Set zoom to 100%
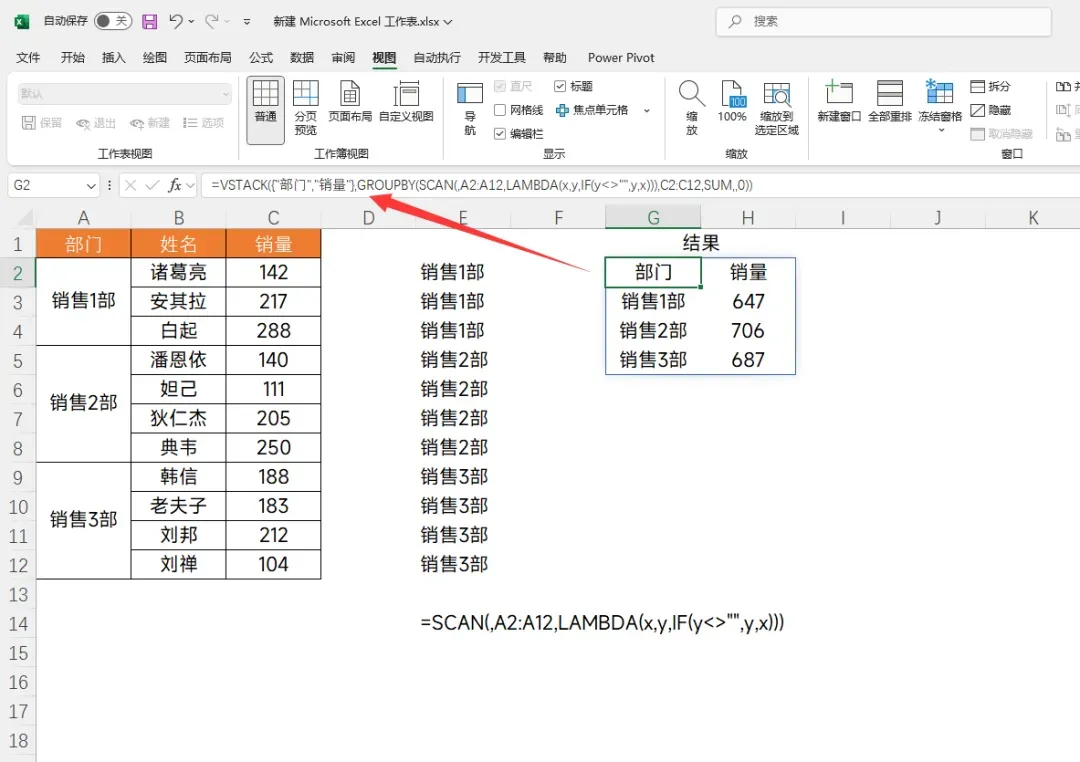This screenshot has height=762, width=1080. coord(731,102)
